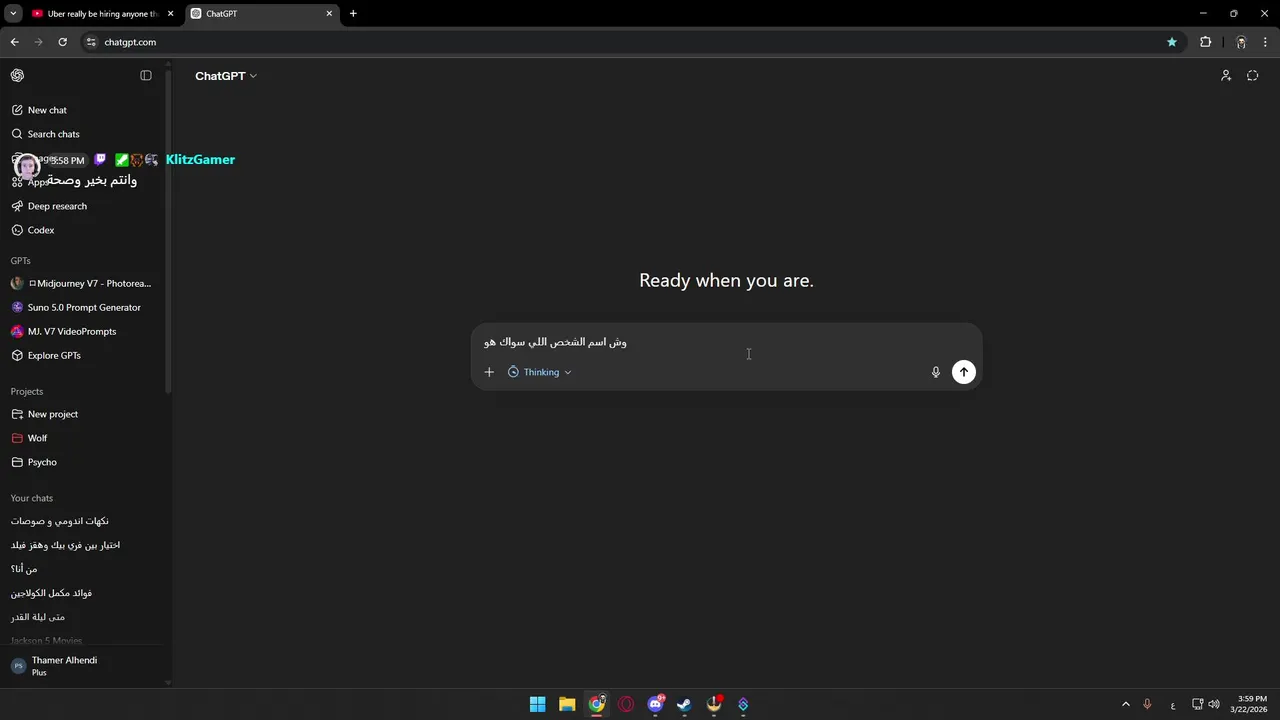Open the Wolf project
The width and height of the screenshot is (1280, 720).
[84, 438]
